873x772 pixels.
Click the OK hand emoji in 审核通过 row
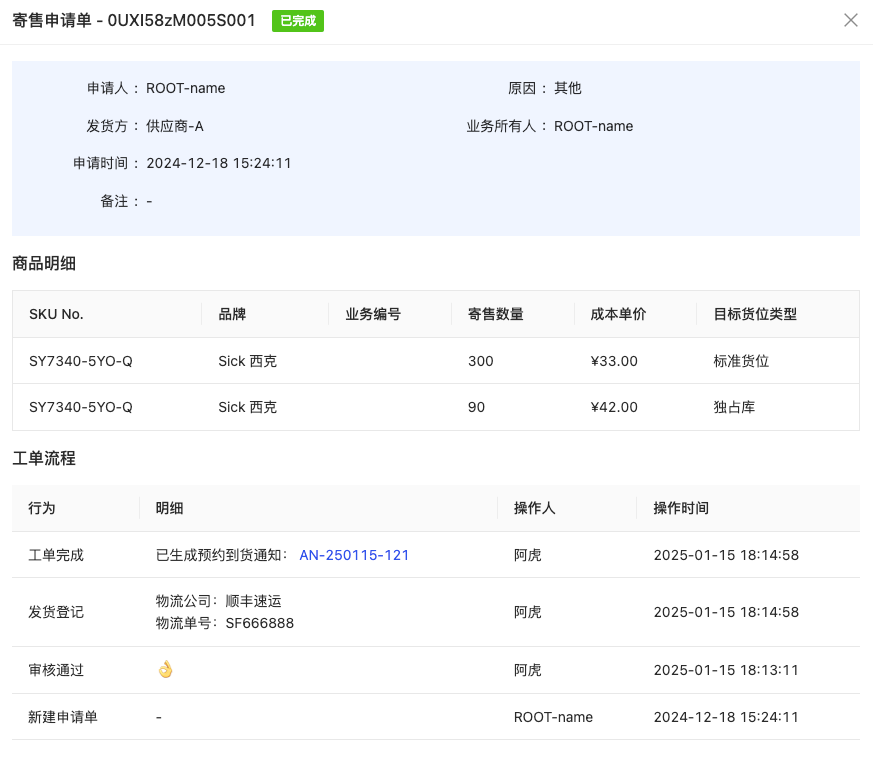[x=165, y=670]
